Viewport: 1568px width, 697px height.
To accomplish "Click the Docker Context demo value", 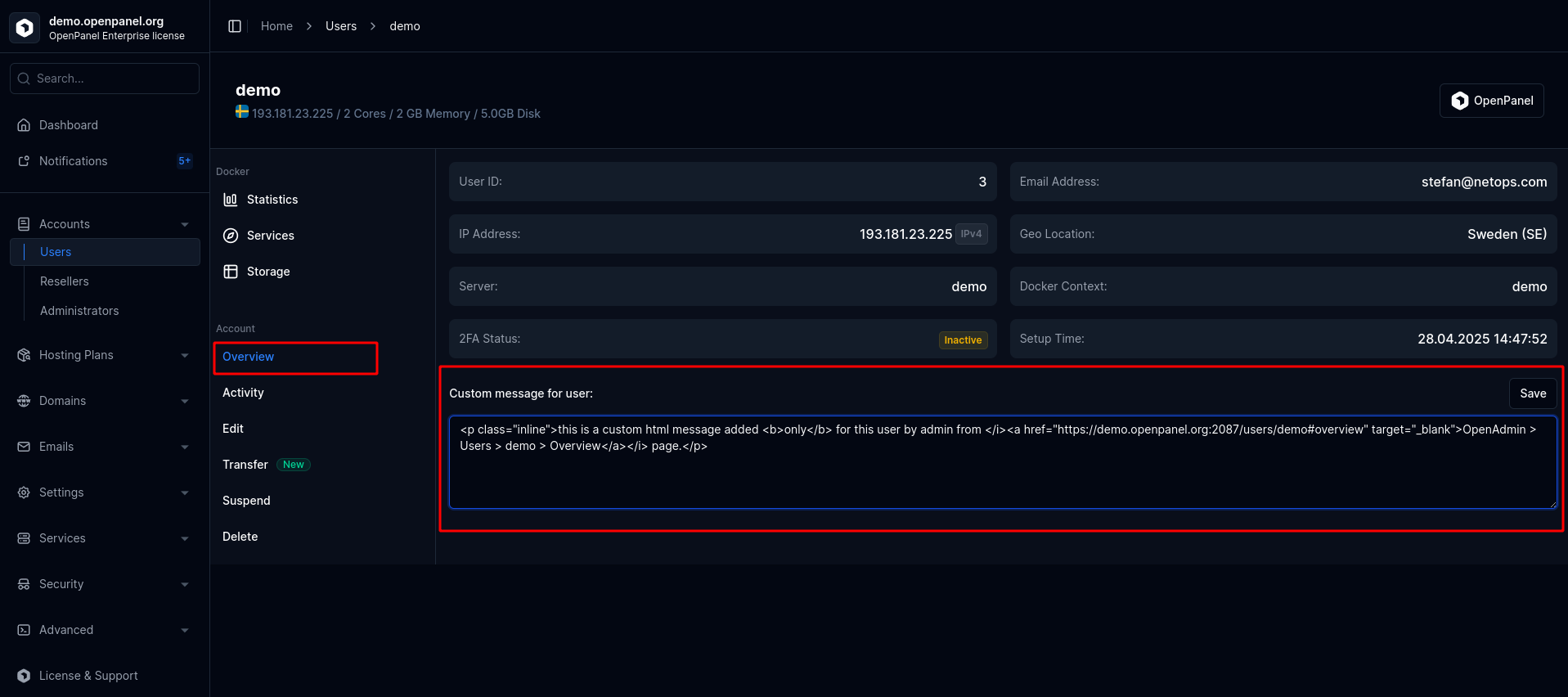I will point(1530,286).
